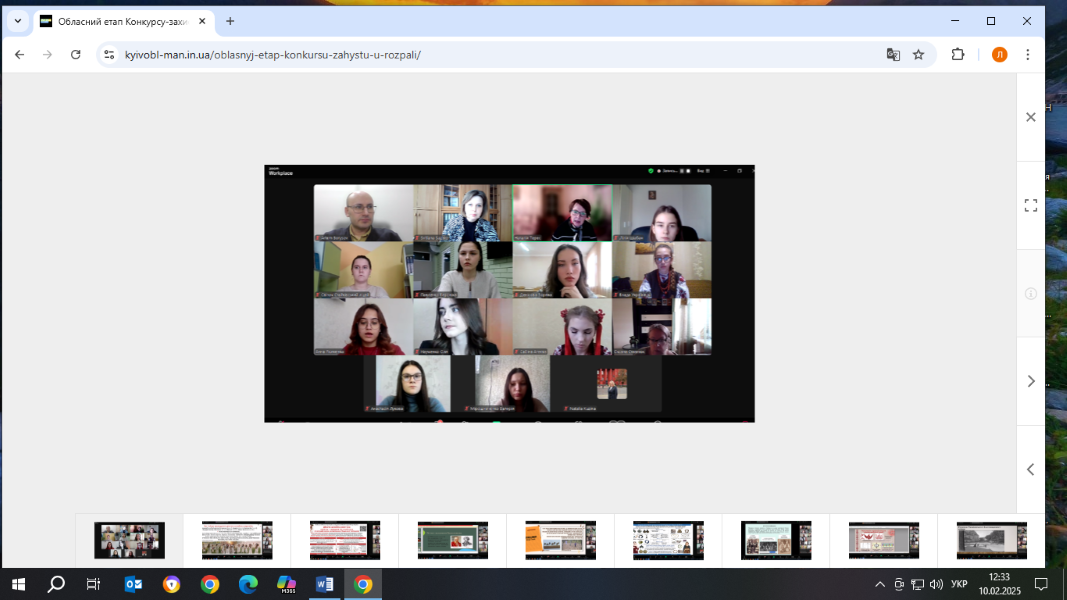This screenshot has width=1067, height=600.
Task: Open the Chrome profile avatar
Action: (999, 55)
